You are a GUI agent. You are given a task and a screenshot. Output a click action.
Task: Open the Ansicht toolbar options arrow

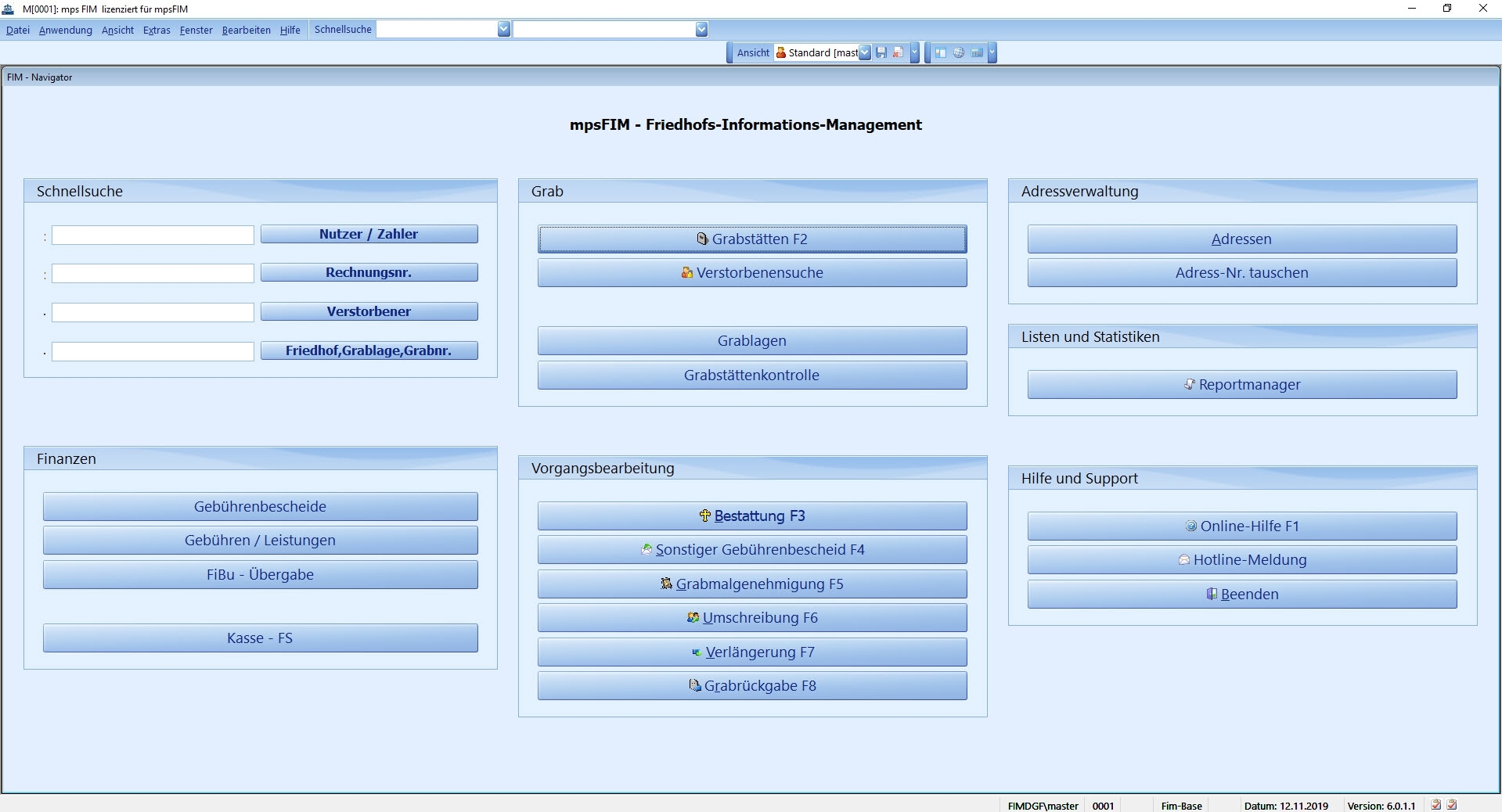pyautogui.click(x=914, y=52)
